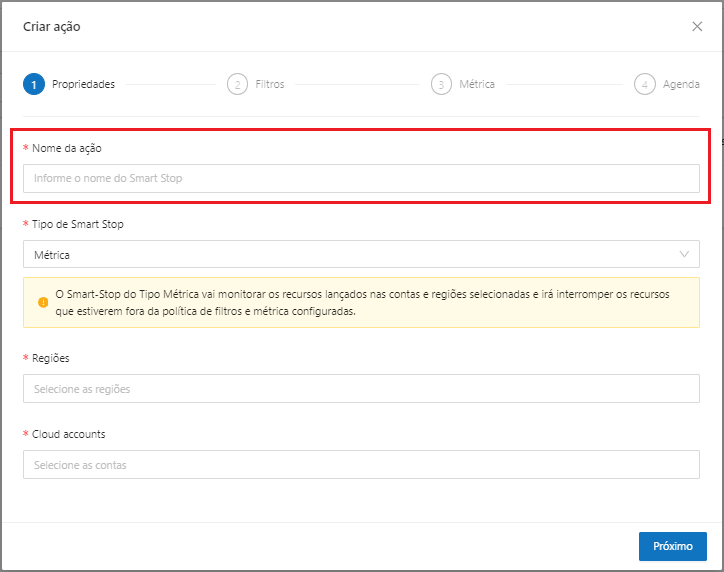
Task: Focus the Nome da ação text field
Action: tap(361, 179)
